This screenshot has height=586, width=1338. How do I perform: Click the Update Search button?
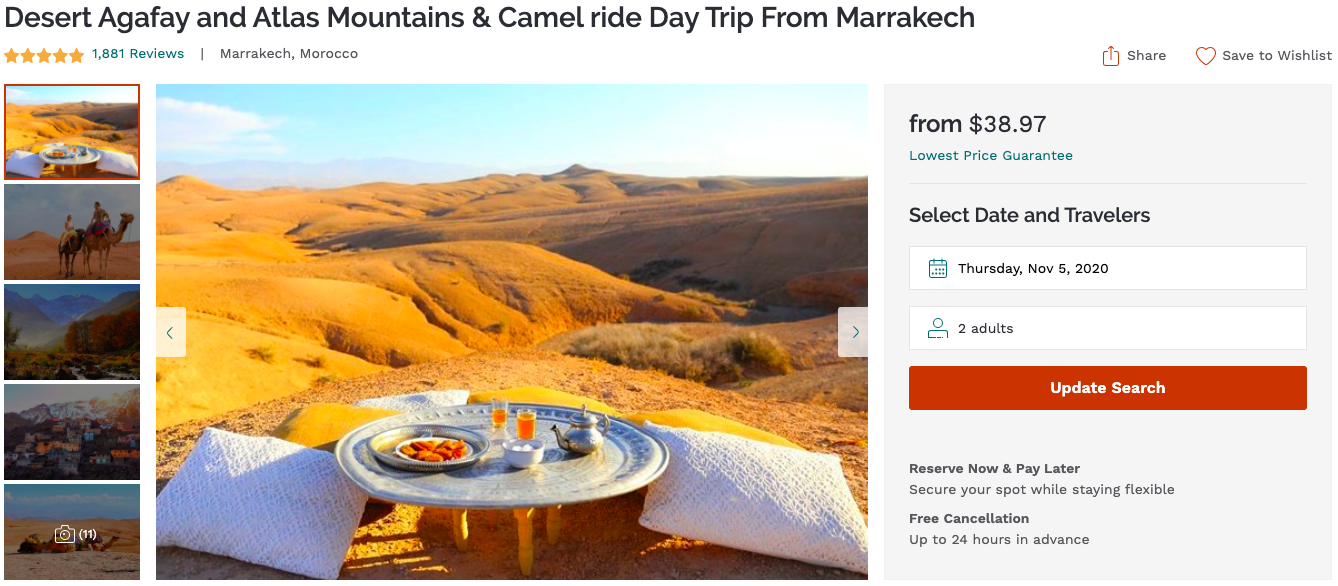(1107, 388)
